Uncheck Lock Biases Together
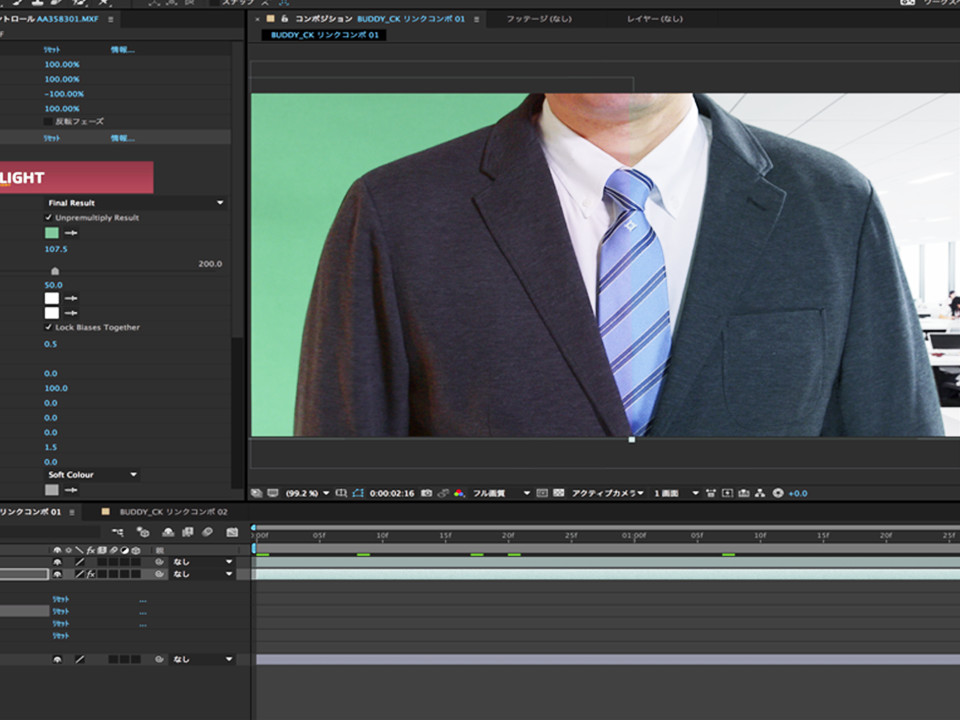This screenshot has width=960, height=720. tap(48, 328)
